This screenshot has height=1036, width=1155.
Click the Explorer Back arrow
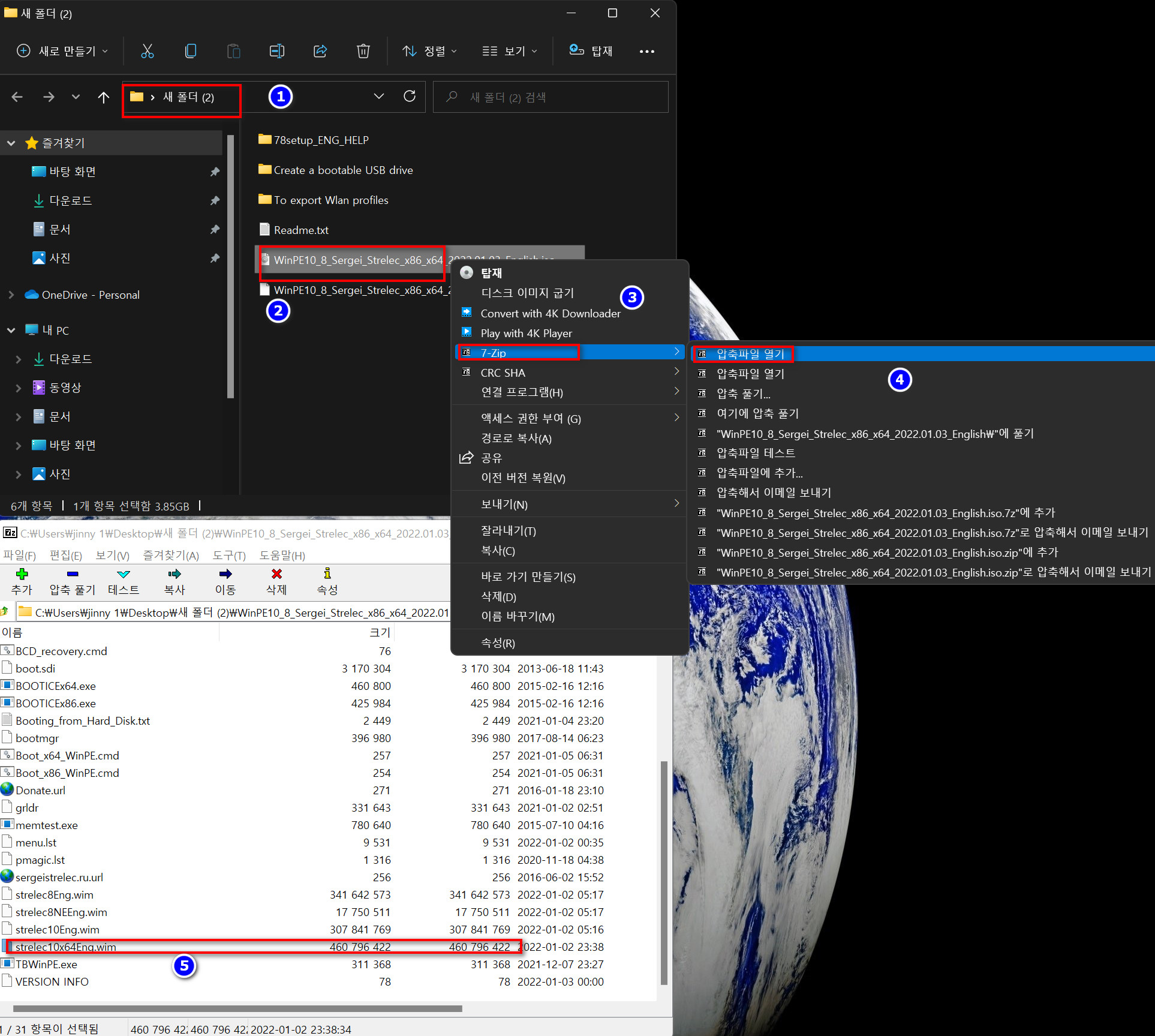(x=17, y=97)
